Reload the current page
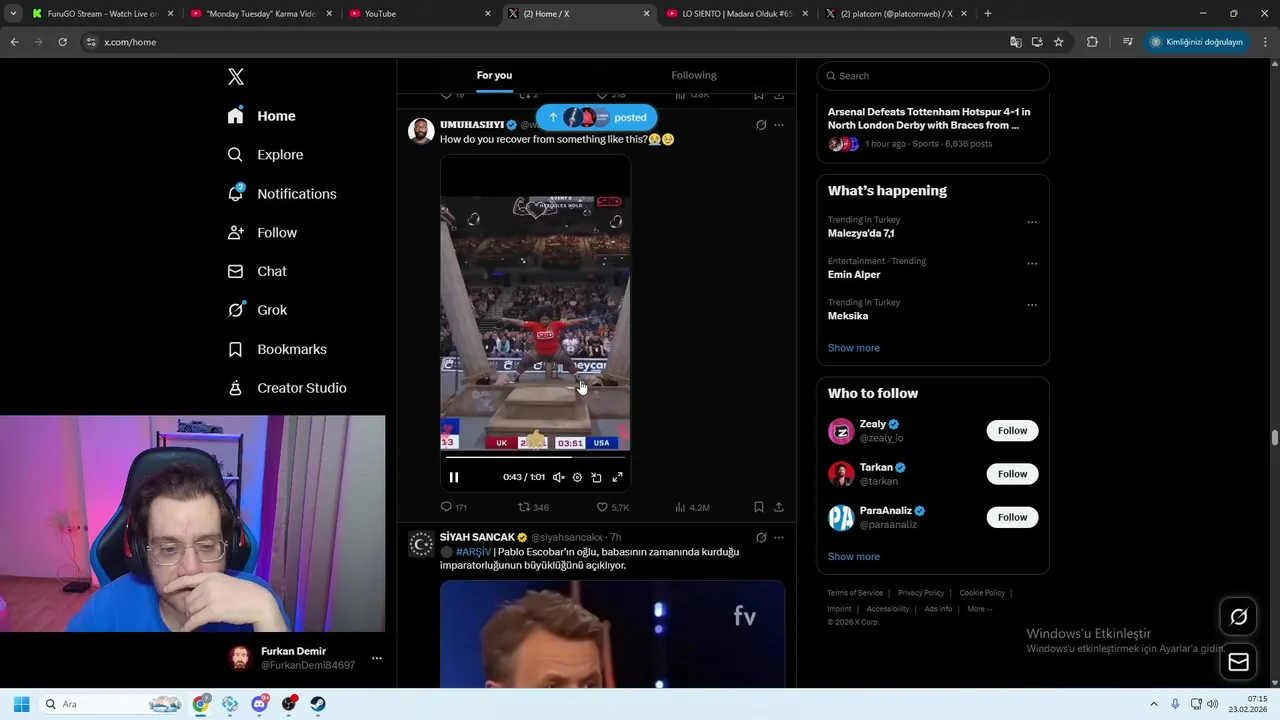1280x720 pixels. click(x=62, y=42)
